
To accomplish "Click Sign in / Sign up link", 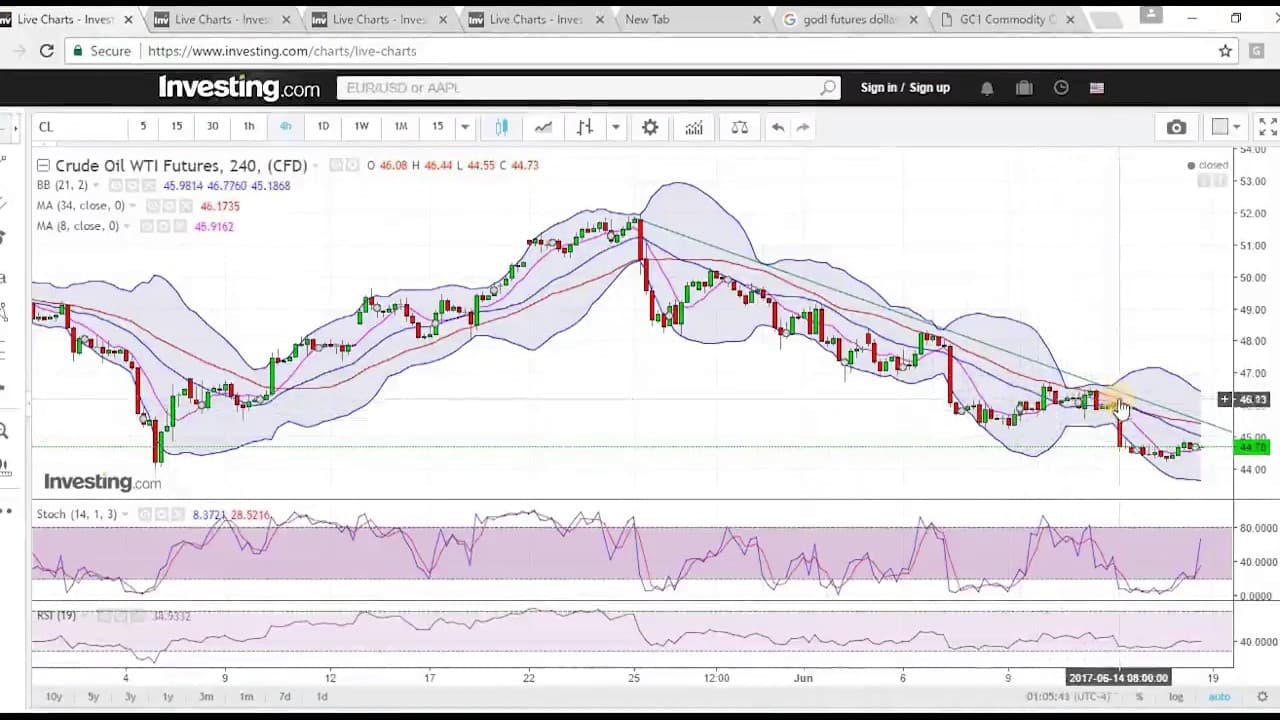I will [x=905, y=88].
